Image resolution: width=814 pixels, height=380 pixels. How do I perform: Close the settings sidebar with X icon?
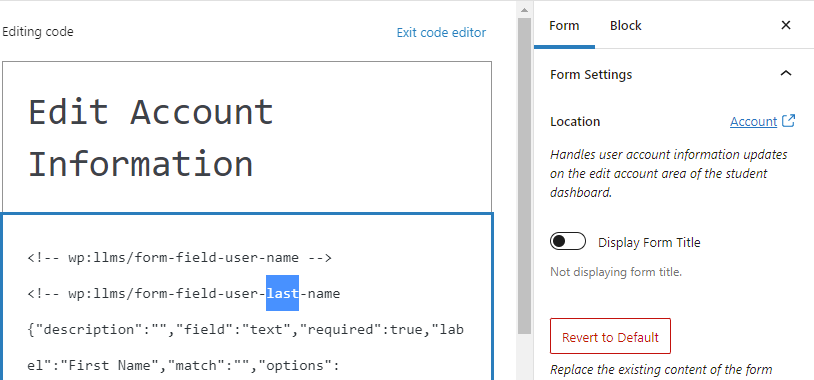(786, 25)
